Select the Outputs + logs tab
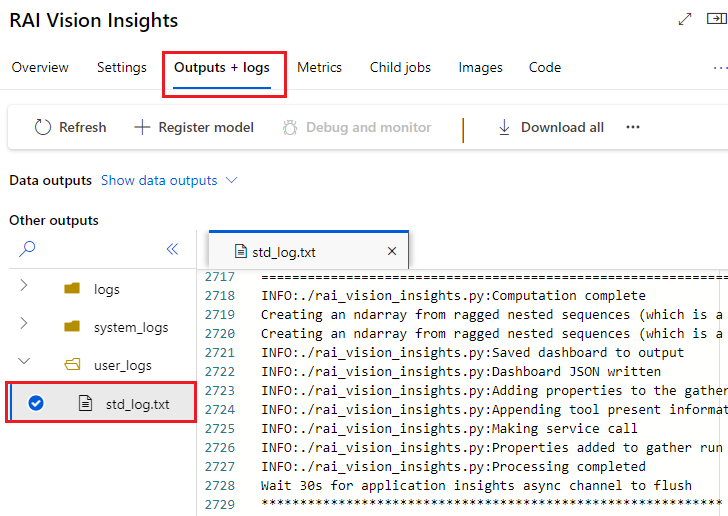The width and height of the screenshot is (728, 516). pyautogui.click(x=222, y=68)
